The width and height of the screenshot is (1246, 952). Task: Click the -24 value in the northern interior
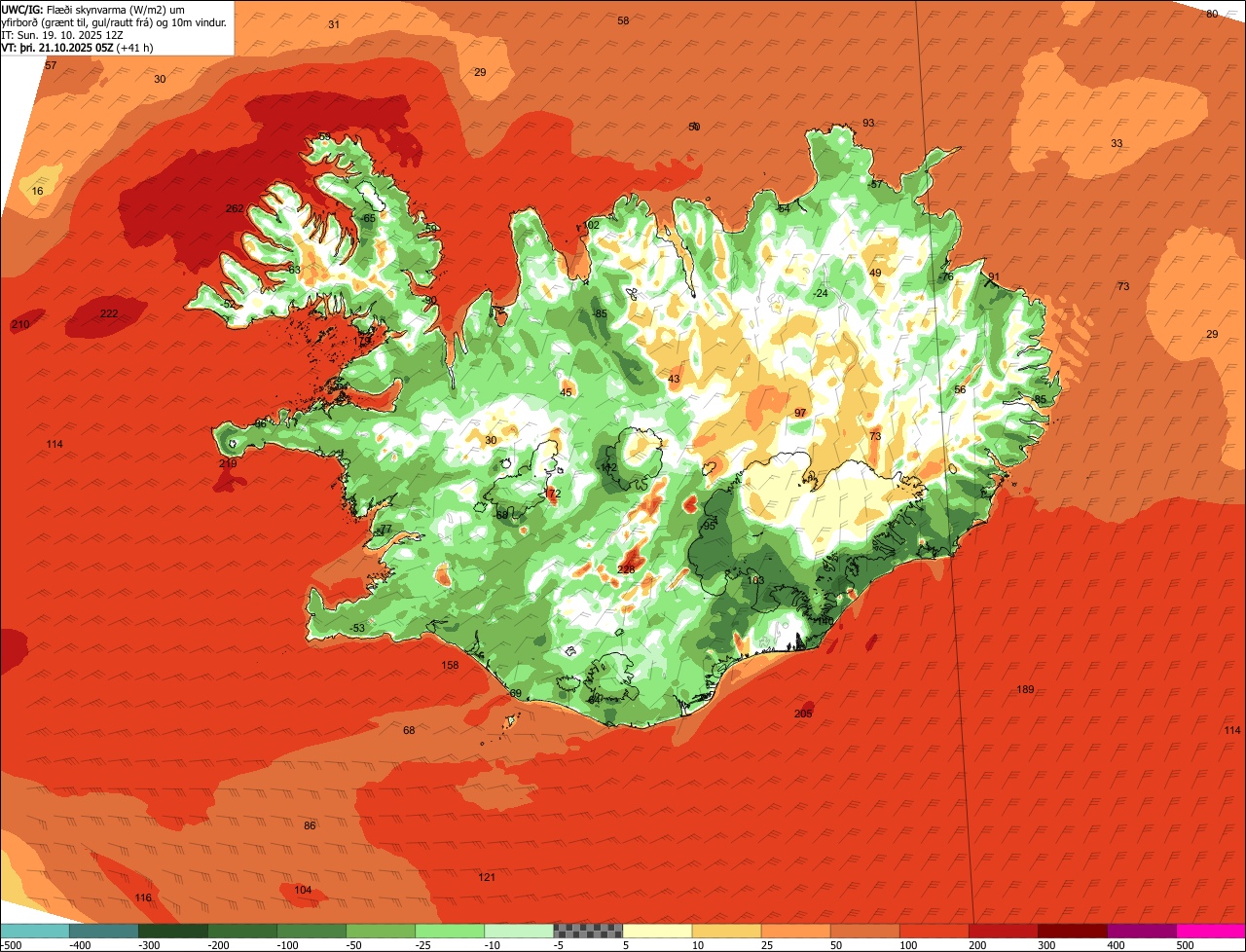point(822,293)
